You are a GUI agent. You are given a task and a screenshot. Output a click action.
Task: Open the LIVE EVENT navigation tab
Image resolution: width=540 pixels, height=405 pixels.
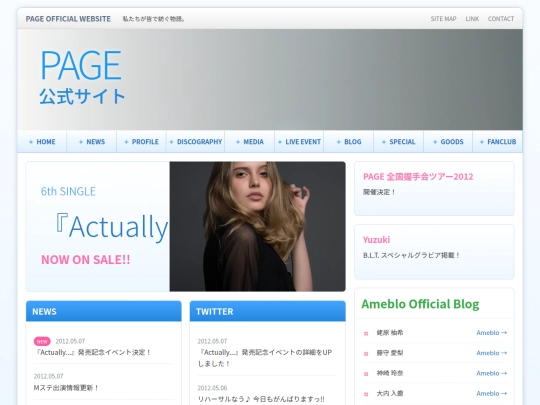tap(299, 142)
